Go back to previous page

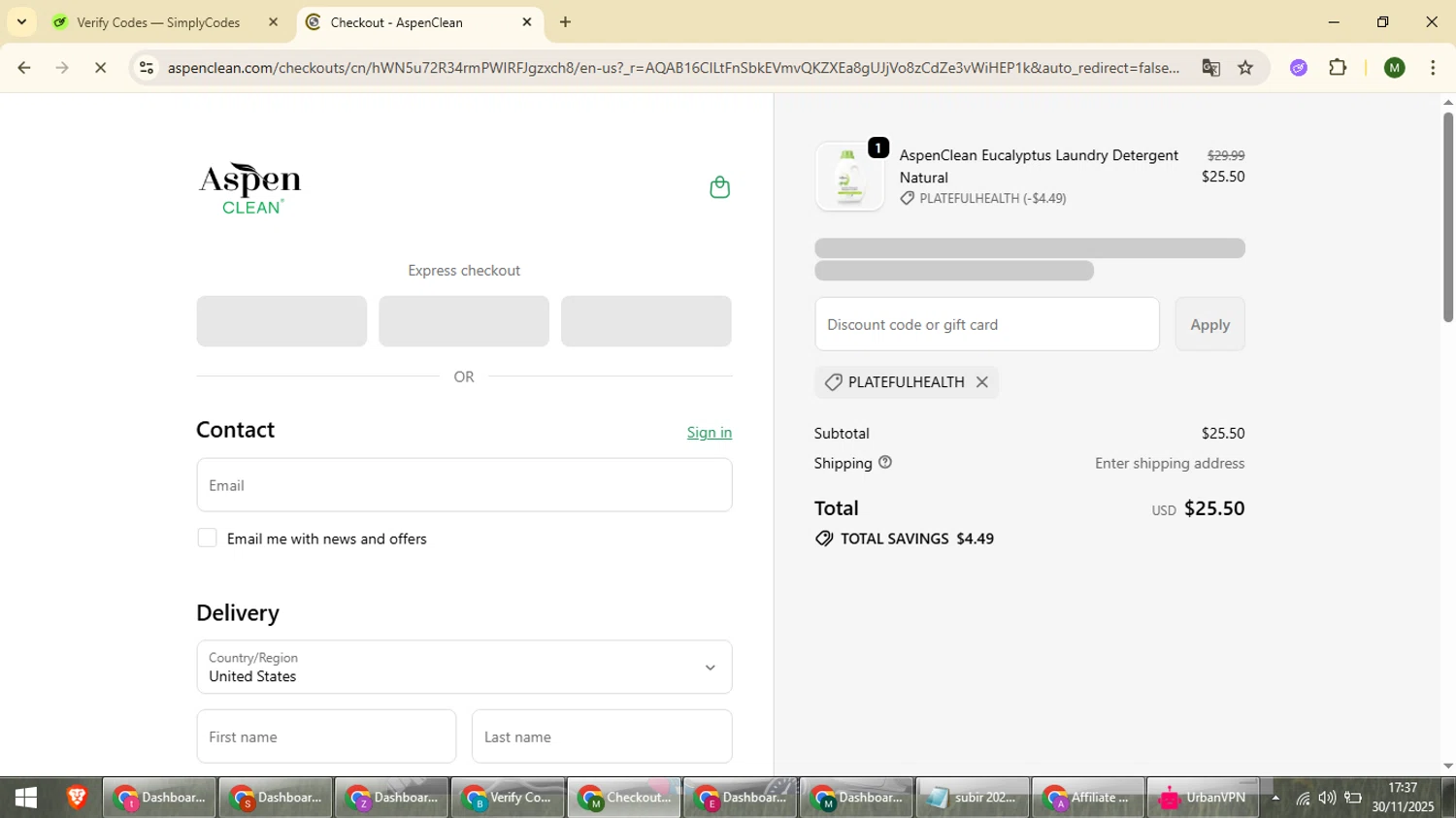pos(24,68)
